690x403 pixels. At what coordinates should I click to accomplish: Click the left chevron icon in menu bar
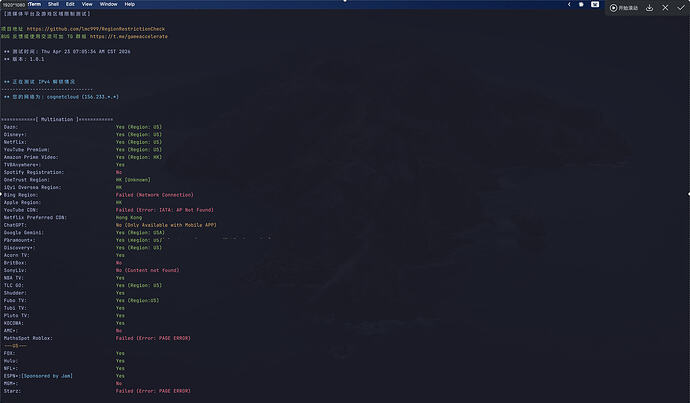pos(569,4)
